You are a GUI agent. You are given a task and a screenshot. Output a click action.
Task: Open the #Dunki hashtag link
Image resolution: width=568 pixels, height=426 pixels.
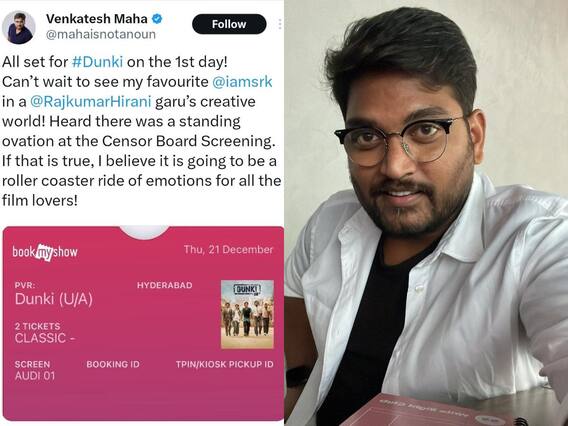coord(97,62)
